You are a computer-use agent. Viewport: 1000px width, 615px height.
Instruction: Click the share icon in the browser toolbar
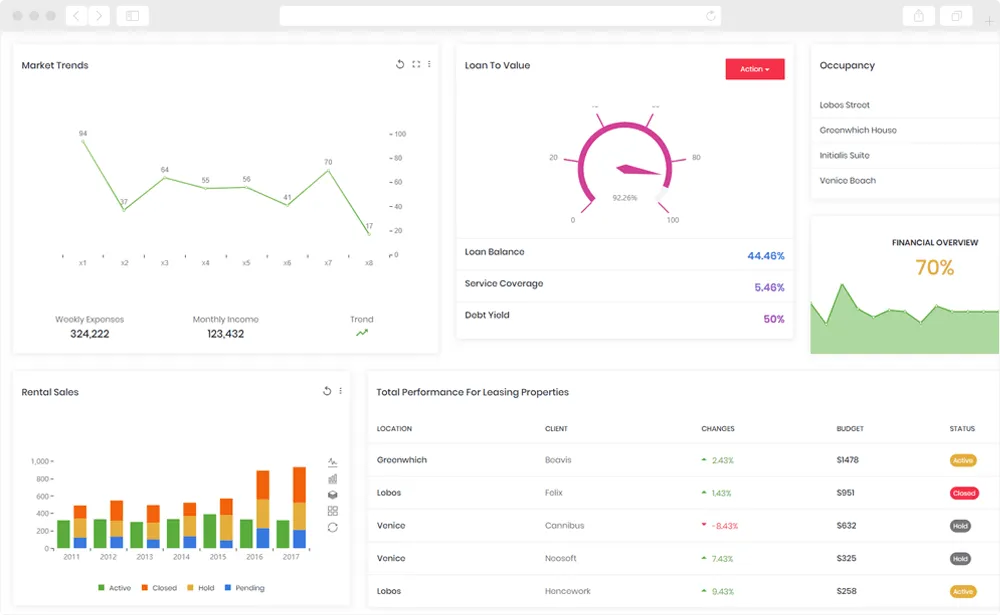pyautogui.click(x=918, y=15)
